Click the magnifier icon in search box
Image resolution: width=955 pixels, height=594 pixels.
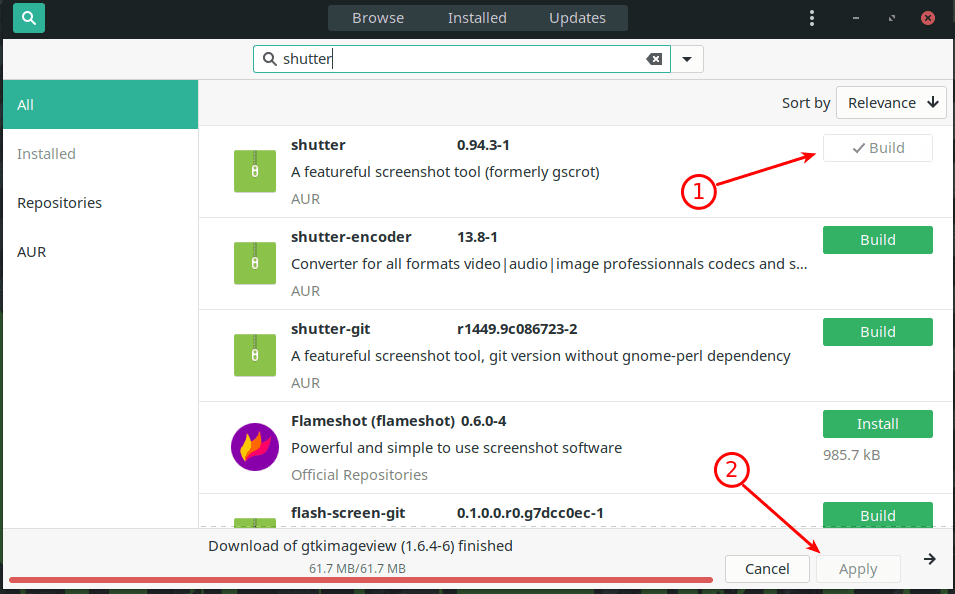tap(269, 58)
